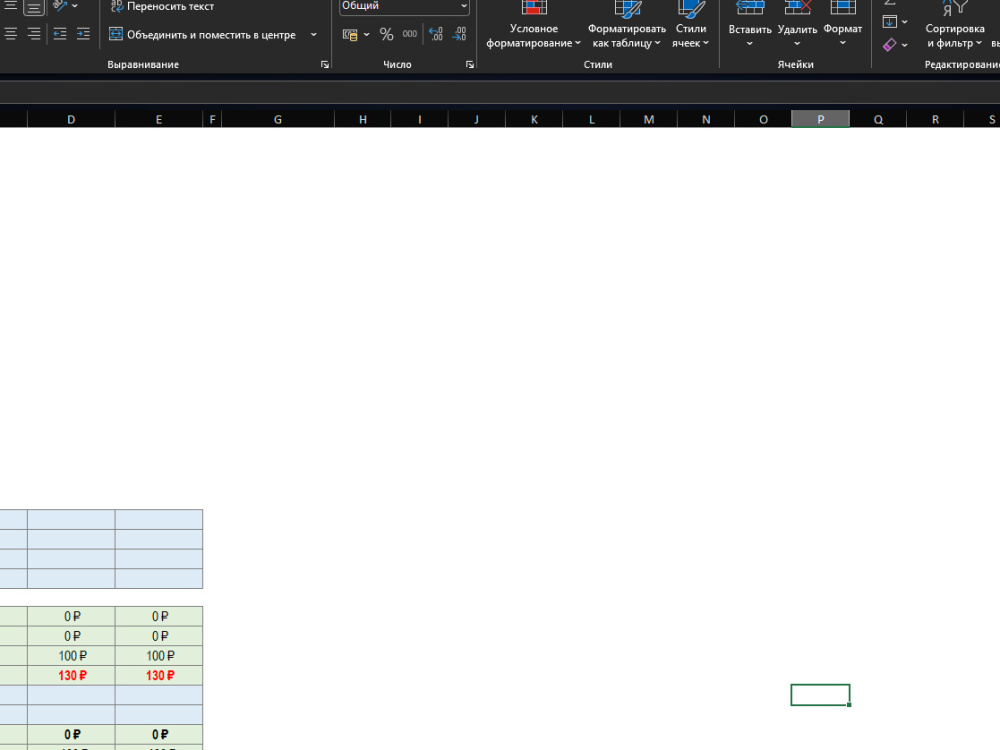The height and width of the screenshot is (750, 1000).
Task: Select column D header
Action: click(x=71, y=119)
